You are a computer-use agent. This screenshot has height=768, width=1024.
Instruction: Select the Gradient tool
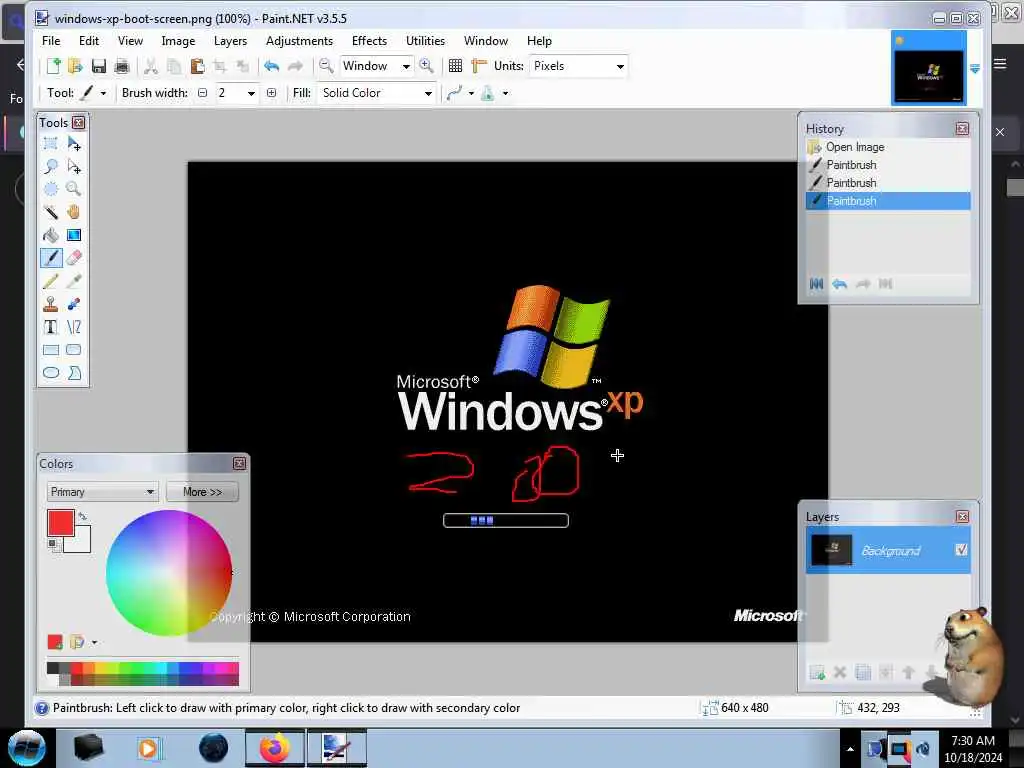74,235
